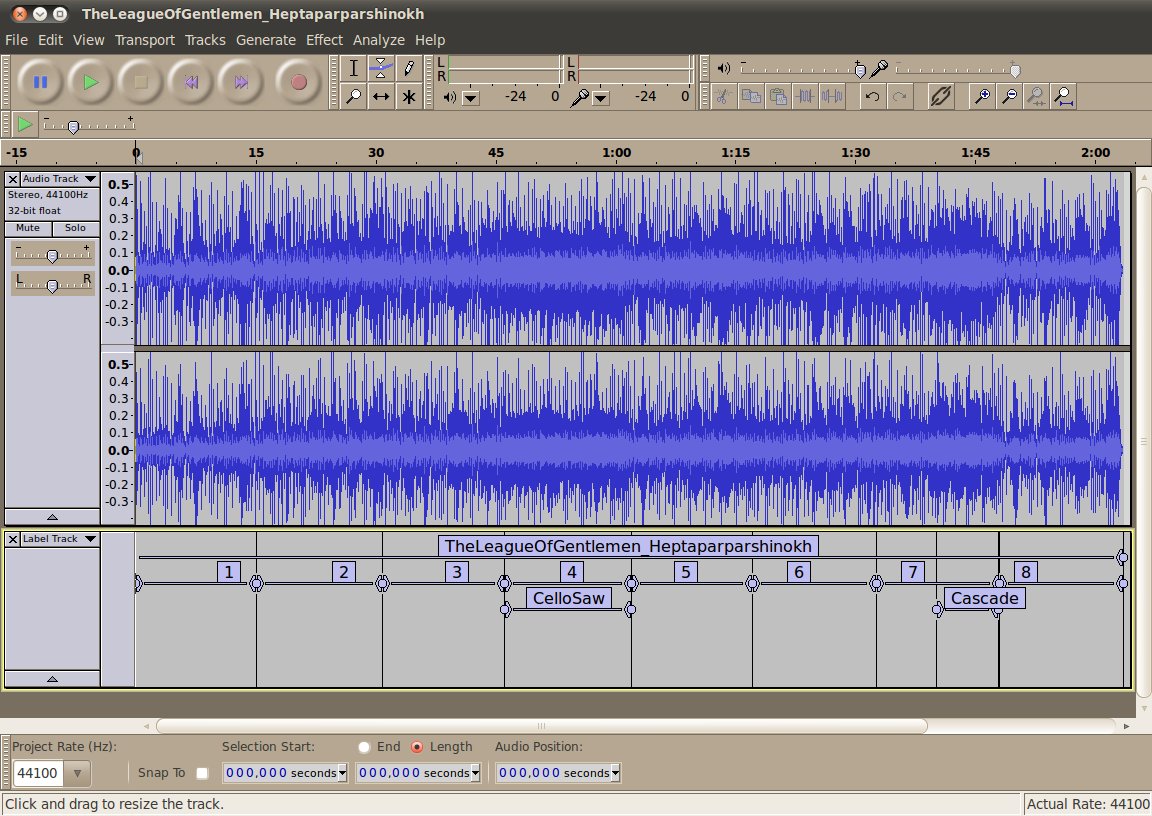Expand the Project Rate dropdown
Image resolution: width=1152 pixels, height=816 pixels.
coord(77,773)
